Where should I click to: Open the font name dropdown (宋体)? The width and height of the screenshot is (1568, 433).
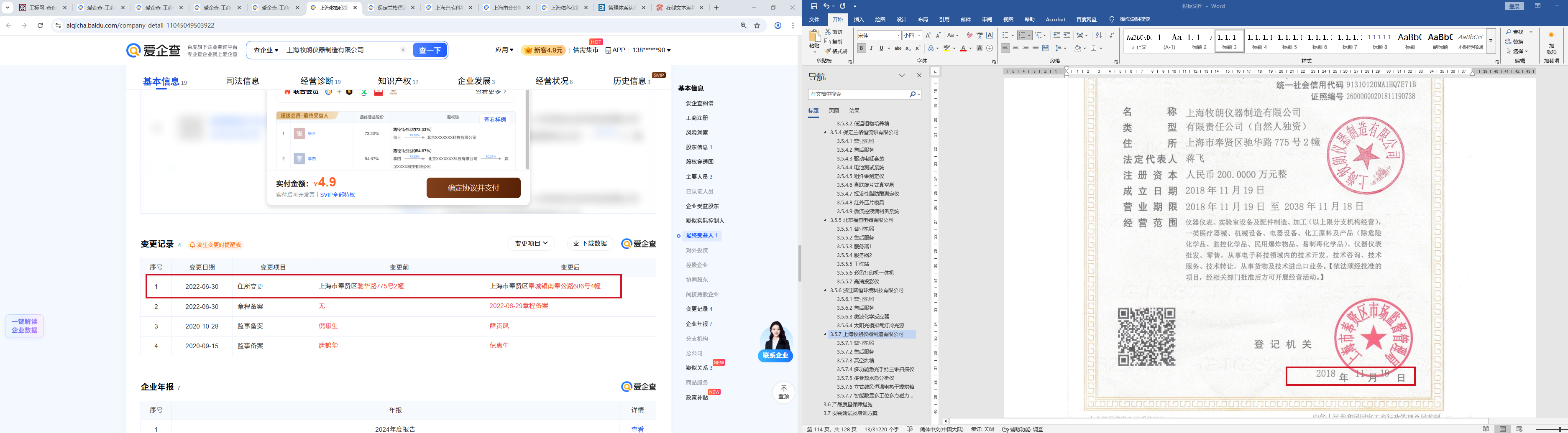click(898, 35)
